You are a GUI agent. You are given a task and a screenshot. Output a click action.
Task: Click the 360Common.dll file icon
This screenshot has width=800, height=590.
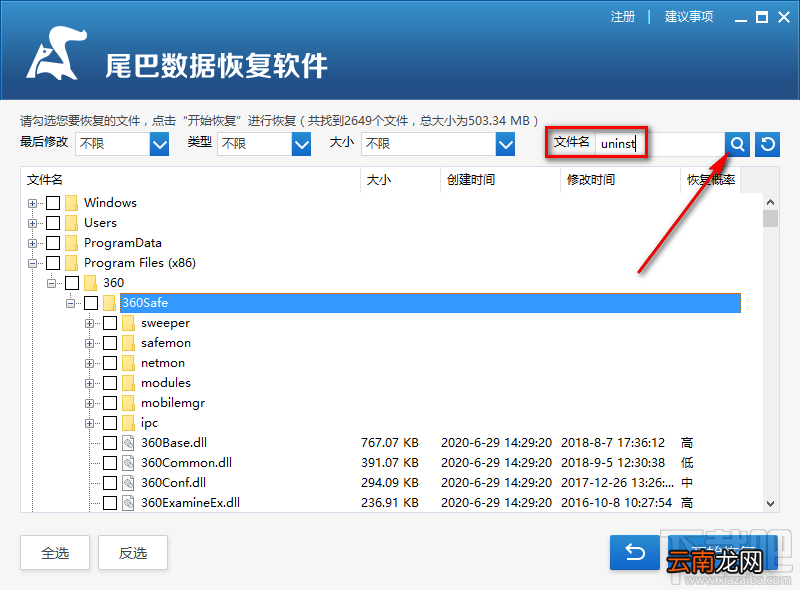pyautogui.click(x=129, y=463)
